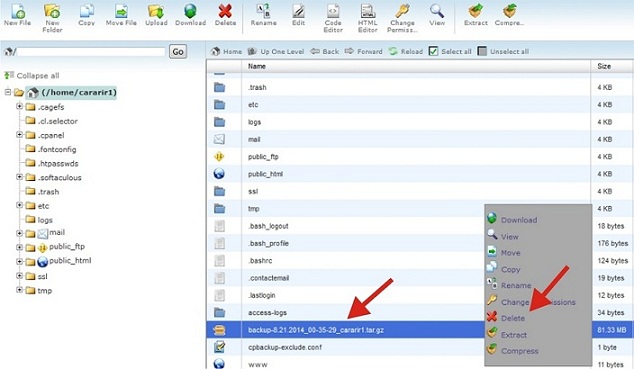Choose Download from context menu
Image resolution: width=634 pixels, height=369 pixels.
click(519, 220)
